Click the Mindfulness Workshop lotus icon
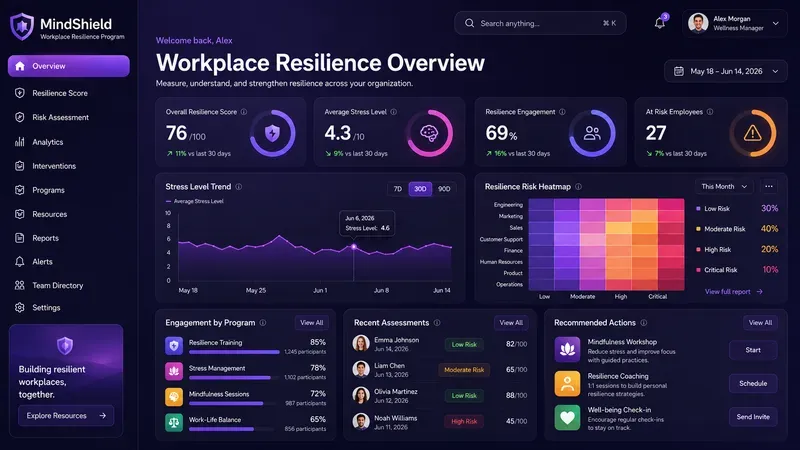The width and height of the screenshot is (800, 450). [x=567, y=349]
